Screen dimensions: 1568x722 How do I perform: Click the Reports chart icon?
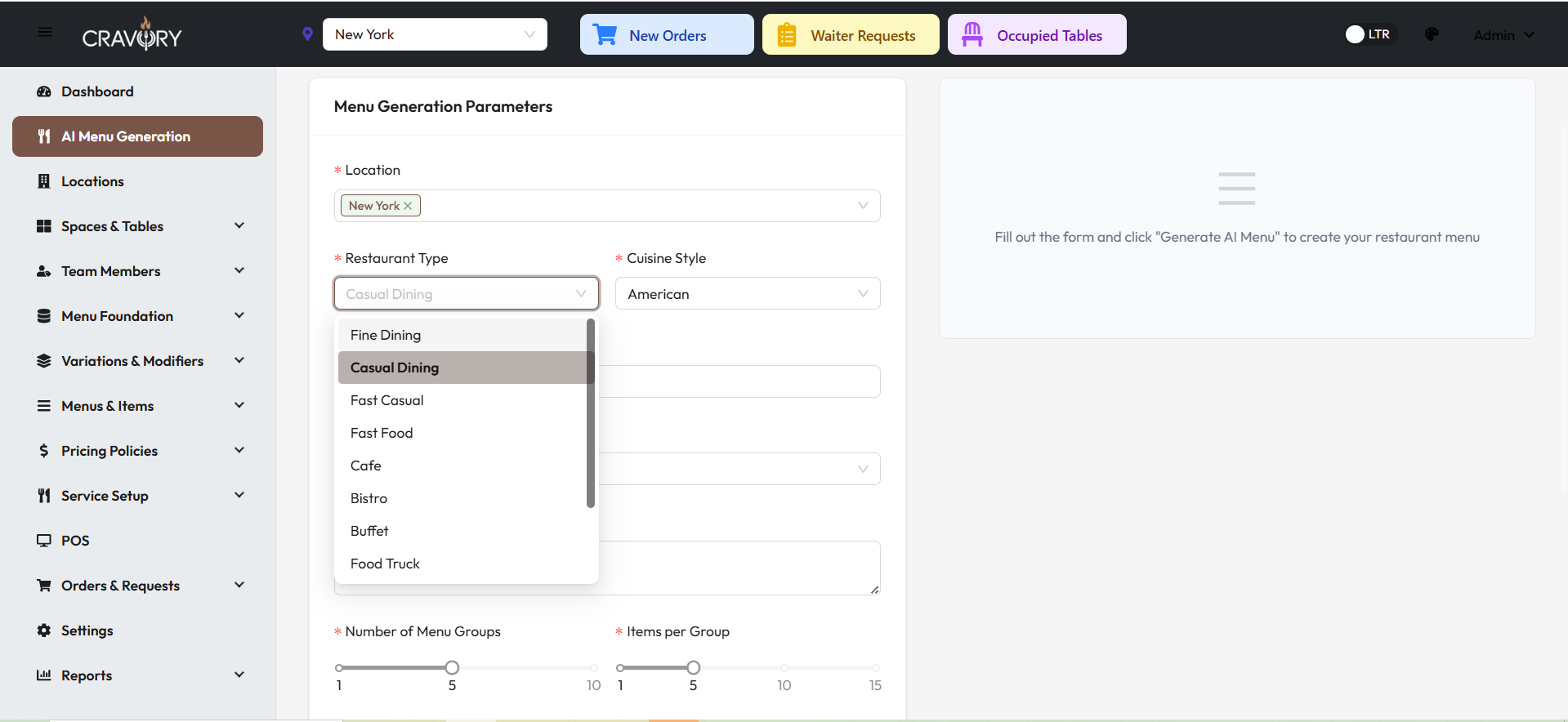click(44, 675)
